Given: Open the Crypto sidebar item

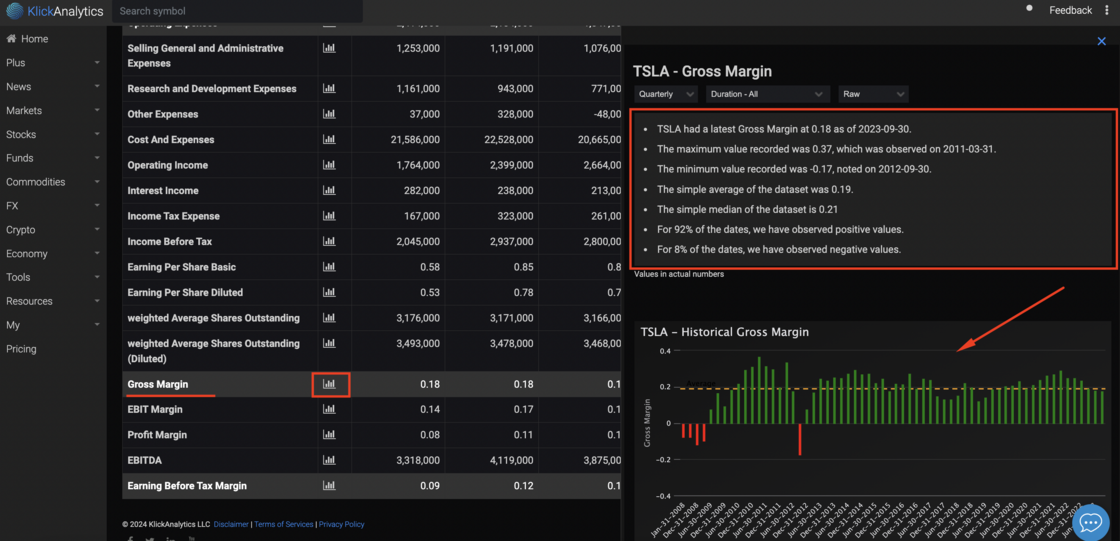Looking at the screenshot, I should [x=53, y=230].
